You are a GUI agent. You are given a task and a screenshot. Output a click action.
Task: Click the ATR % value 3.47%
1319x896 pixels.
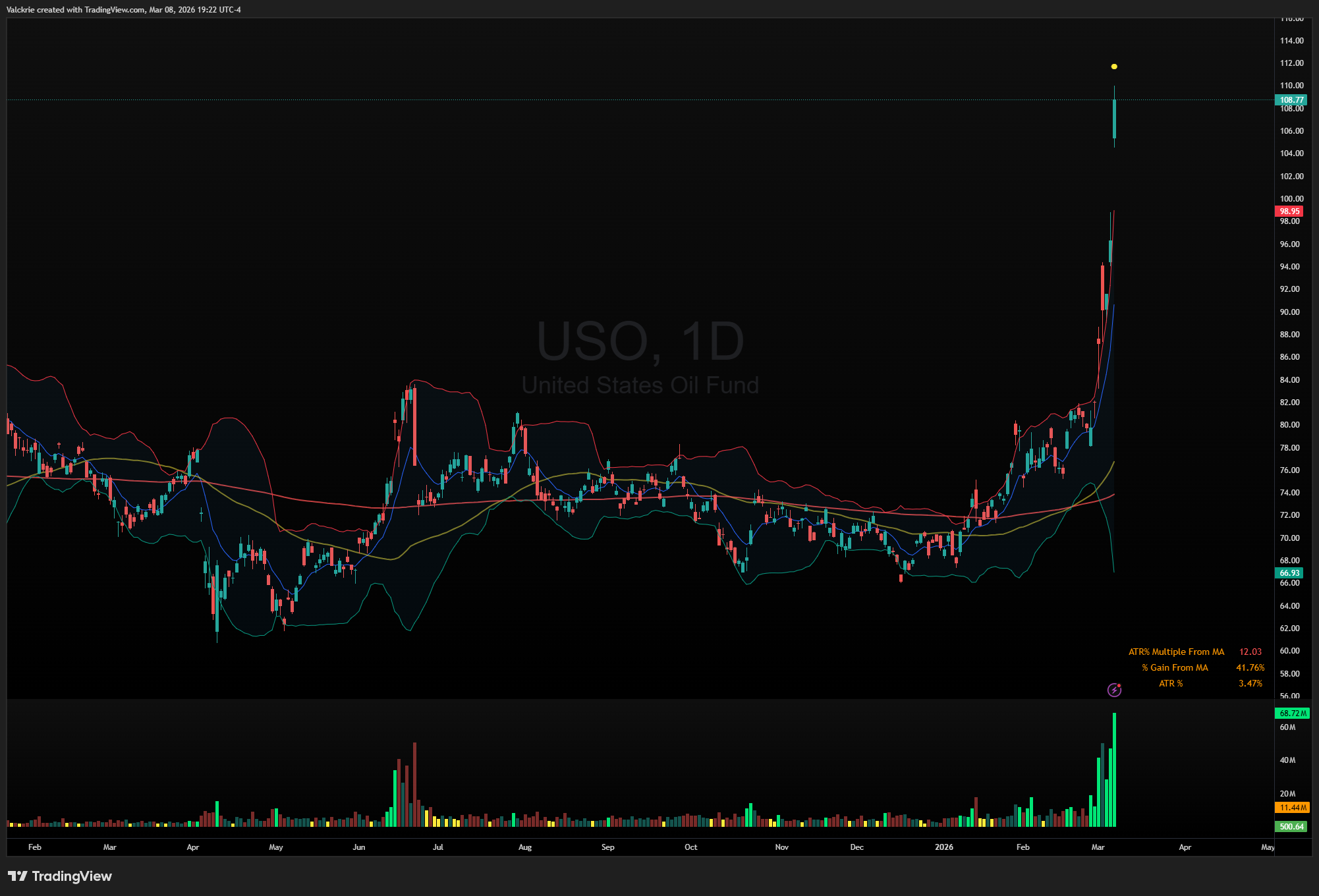pyautogui.click(x=1250, y=683)
